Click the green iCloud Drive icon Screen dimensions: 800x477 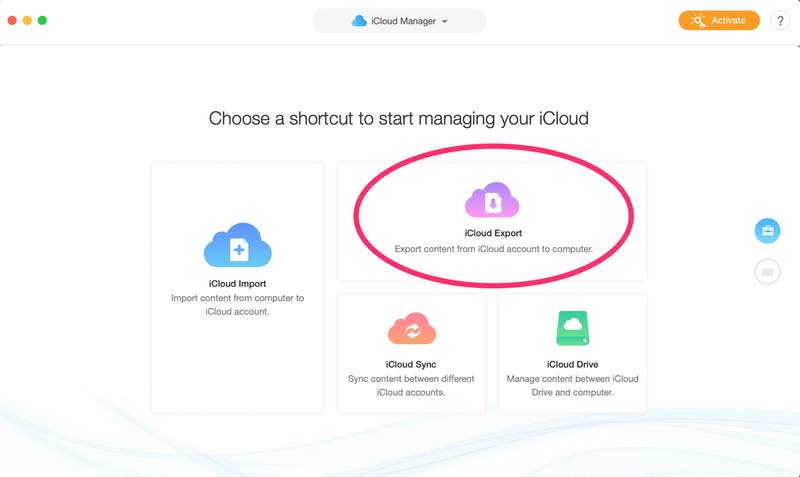(572, 328)
